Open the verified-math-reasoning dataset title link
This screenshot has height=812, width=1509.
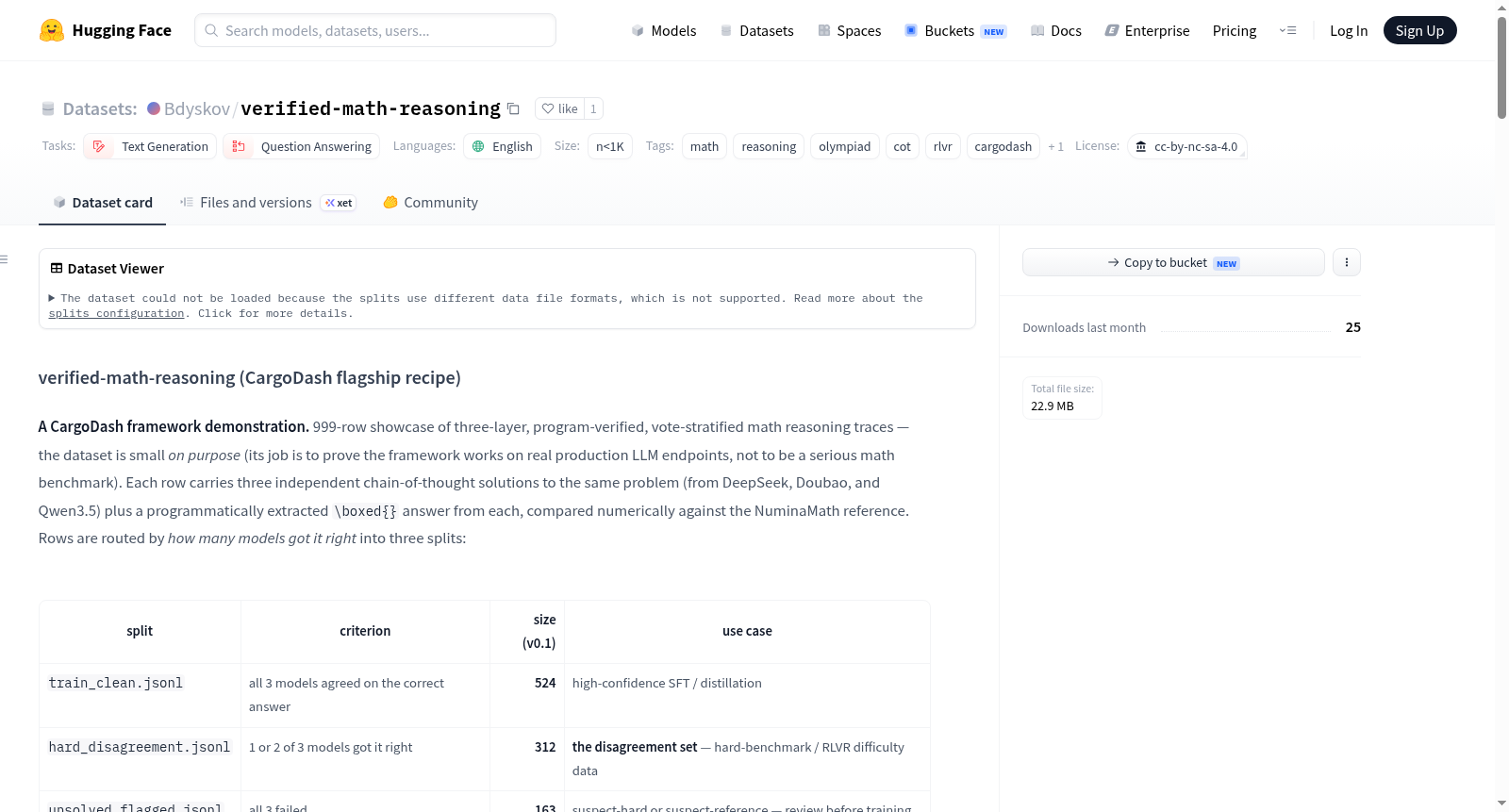point(371,108)
